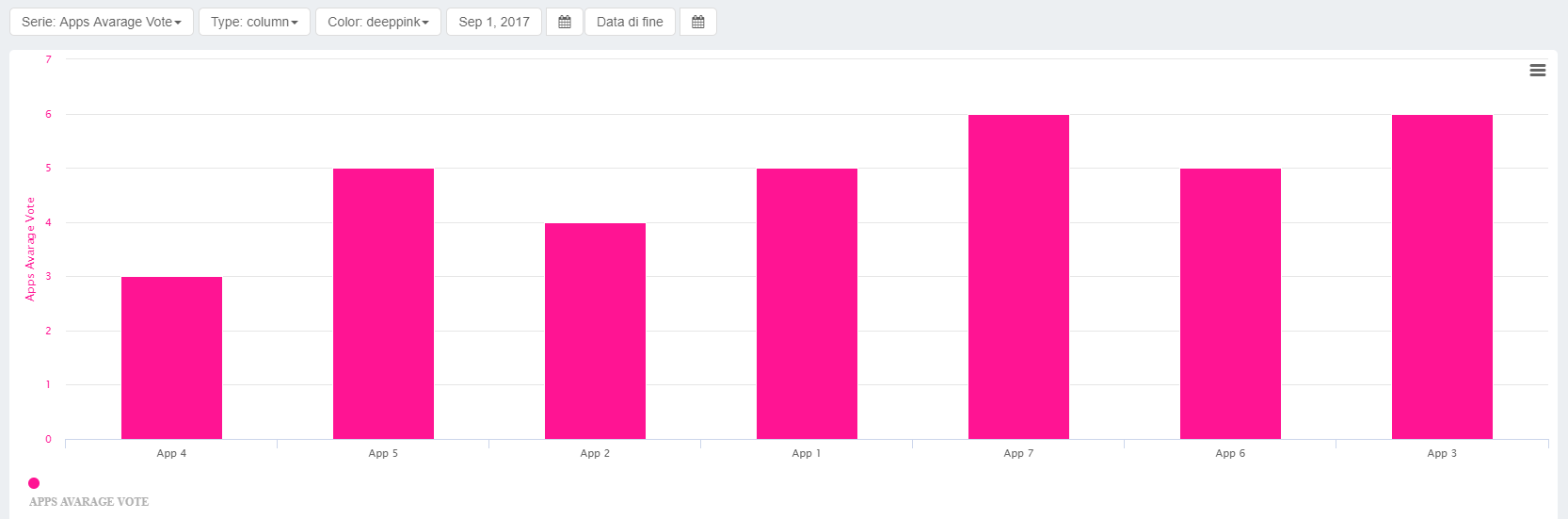The width and height of the screenshot is (1568, 519).
Task: Click the App 1 column bar
Action: click(x=807, y=303)
